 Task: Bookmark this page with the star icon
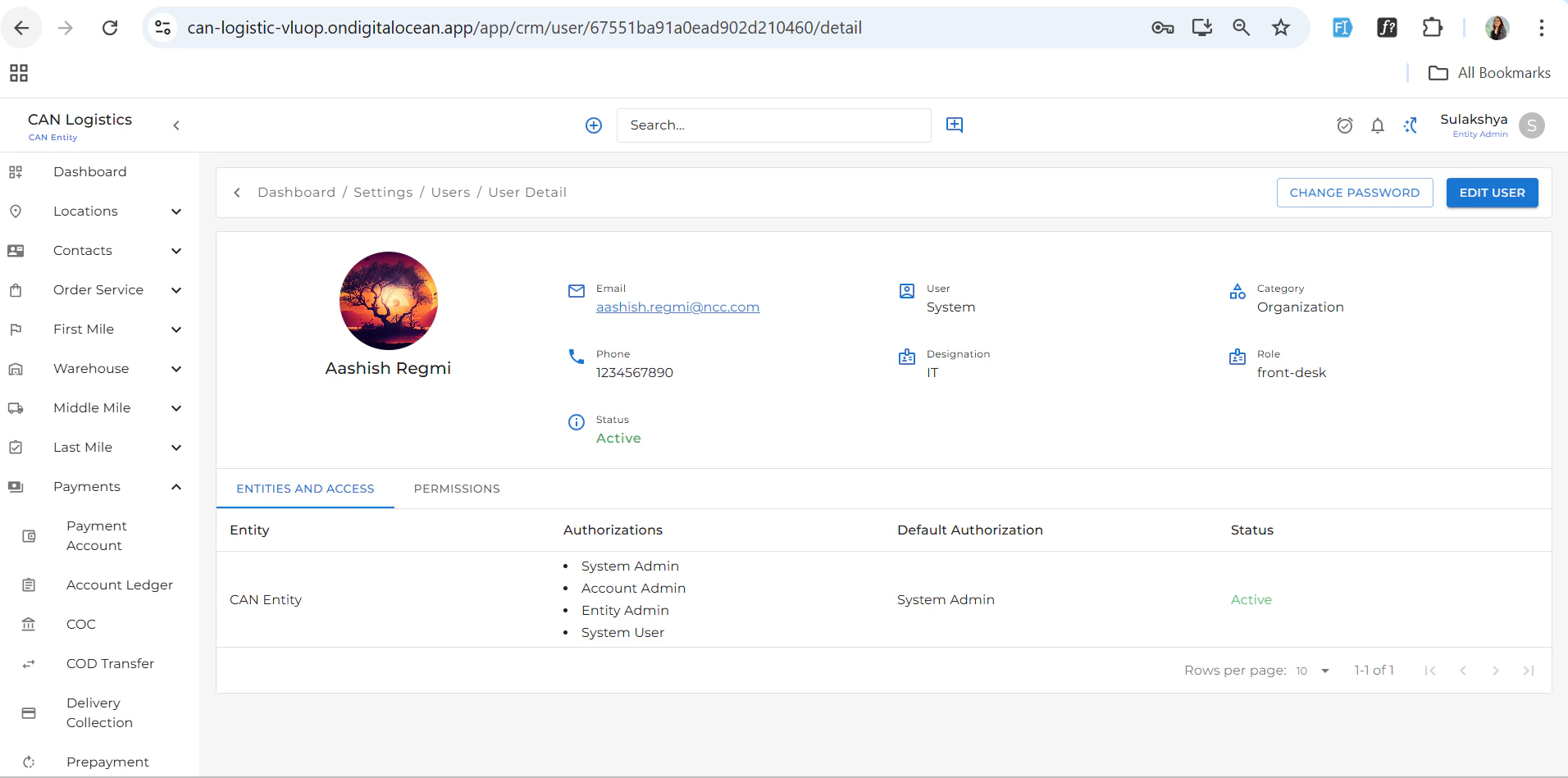(1281, 28)
